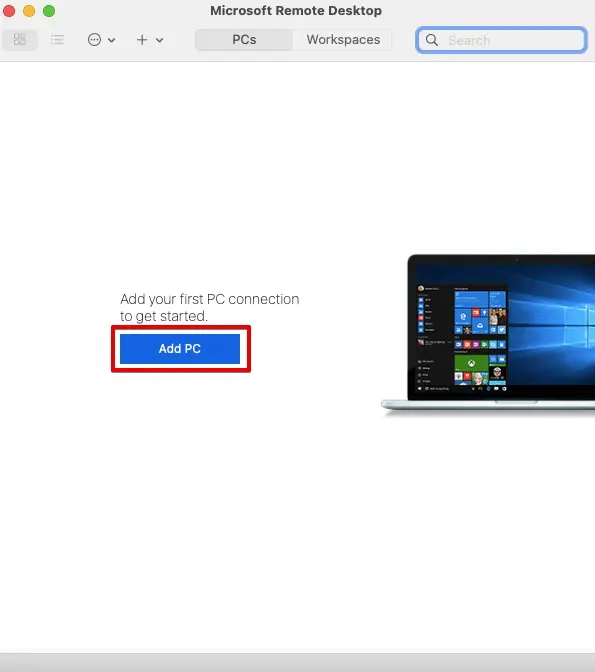Maximize window with green button
Image resolution: width=595 pixels, height=672 pixels.
click(x=49, y=11)
